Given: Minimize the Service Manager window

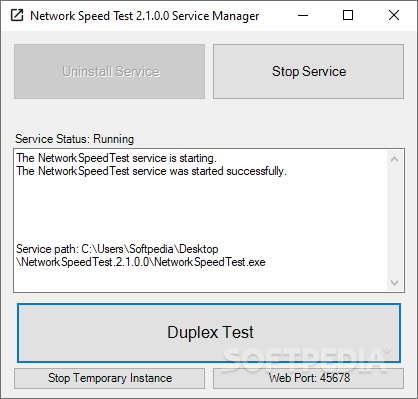Looking at the screenshot, I should 303,15.
